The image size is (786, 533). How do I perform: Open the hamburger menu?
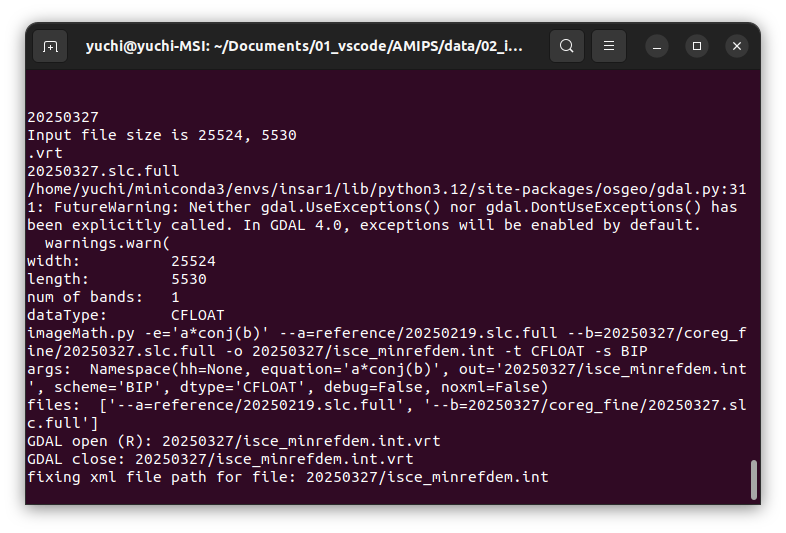coord(609,46)
